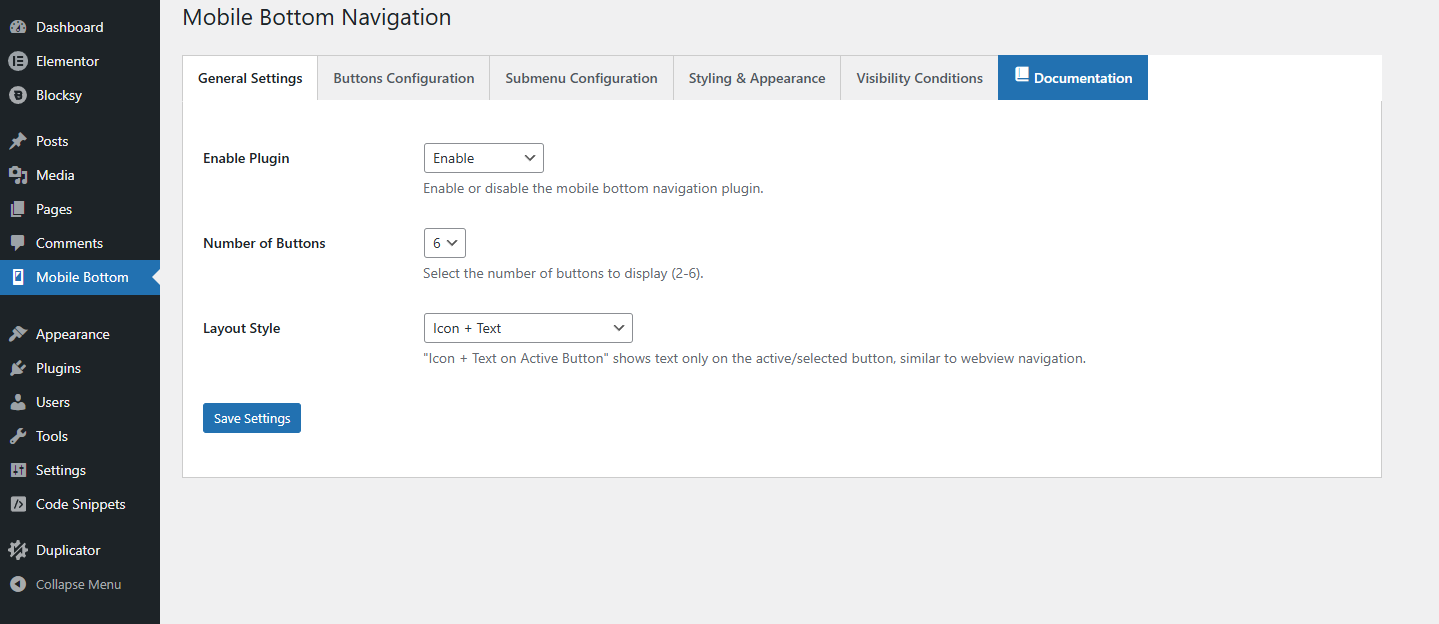Click the Save Settings button

[252, 418]
